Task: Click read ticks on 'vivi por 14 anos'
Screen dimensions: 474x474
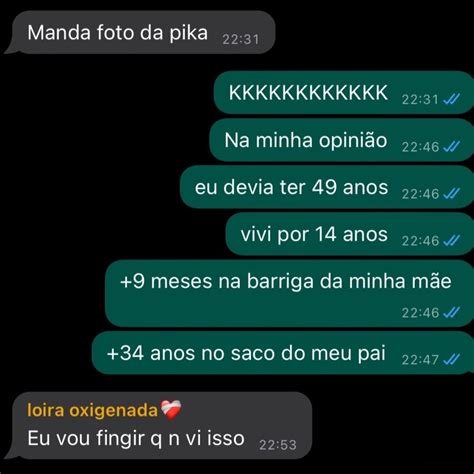Action: click(x=451, y=241)
